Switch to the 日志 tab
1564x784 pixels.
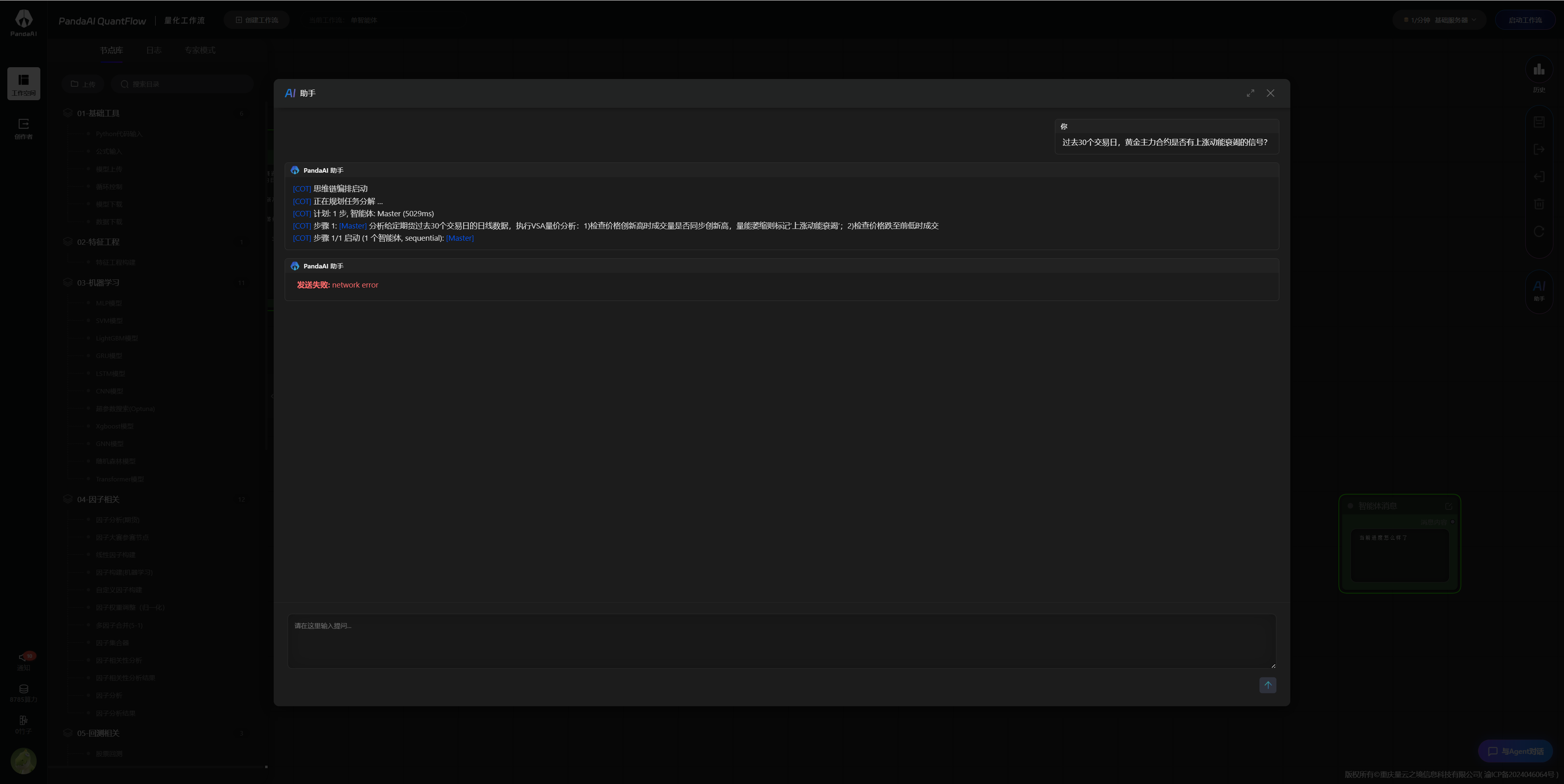point(154,51)
